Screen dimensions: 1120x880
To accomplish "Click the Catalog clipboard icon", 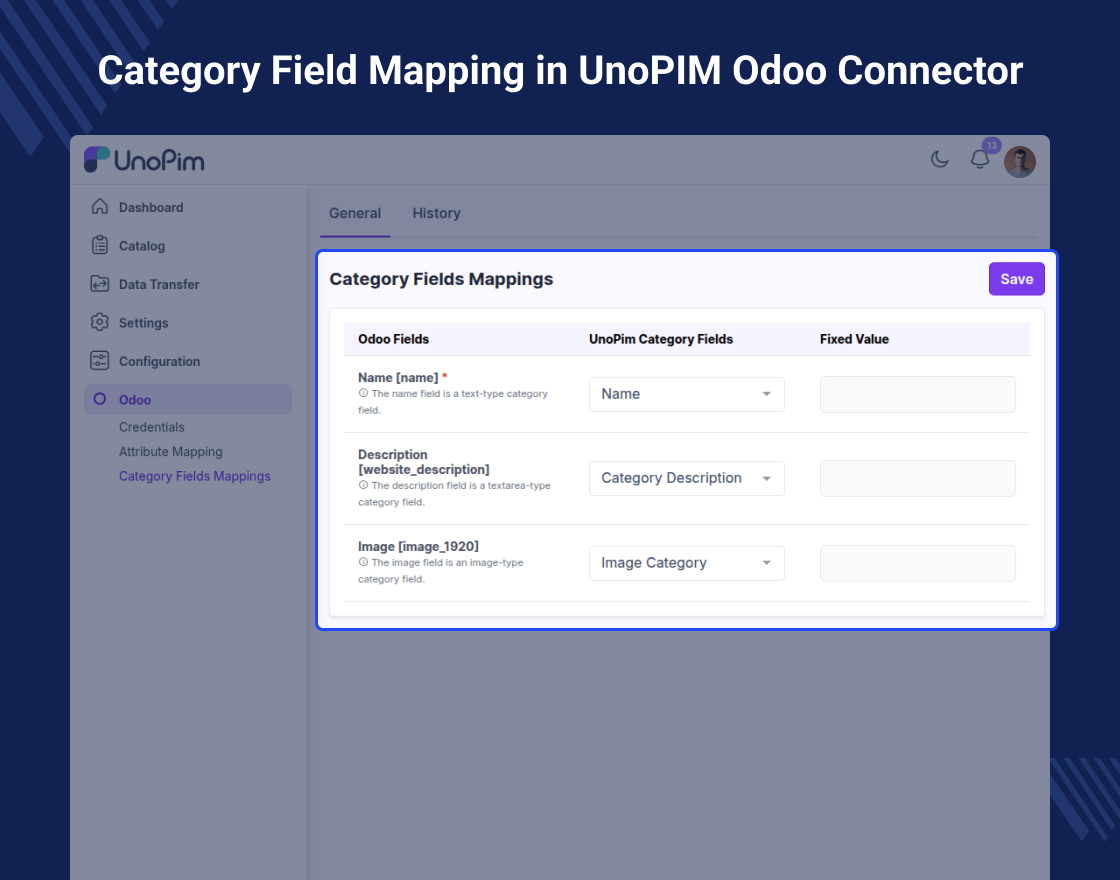I will (x=100, y=245).
